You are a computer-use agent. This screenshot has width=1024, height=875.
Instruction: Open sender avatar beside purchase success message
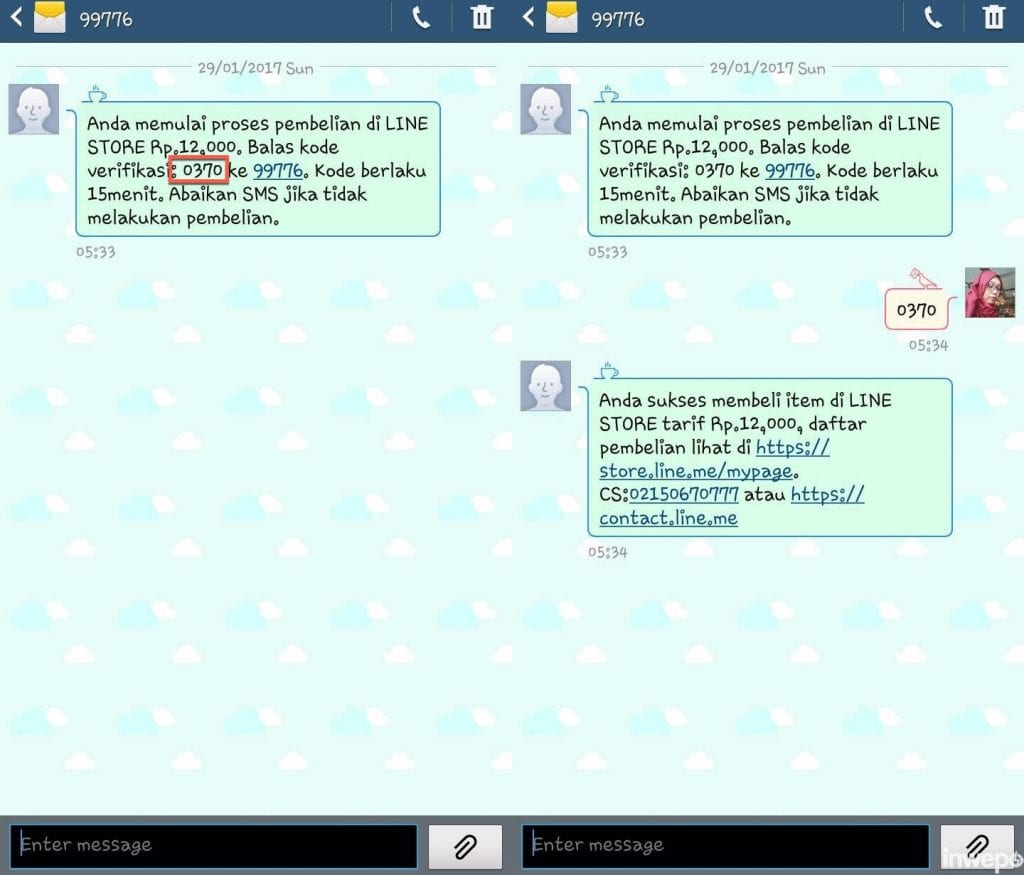tap(546, 385)
